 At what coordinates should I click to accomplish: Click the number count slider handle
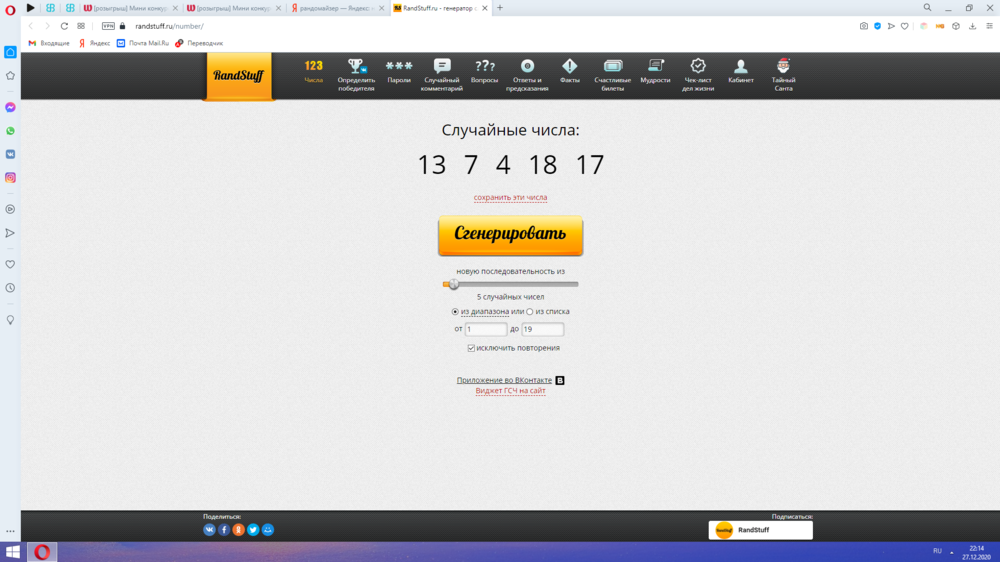point(453,284)
